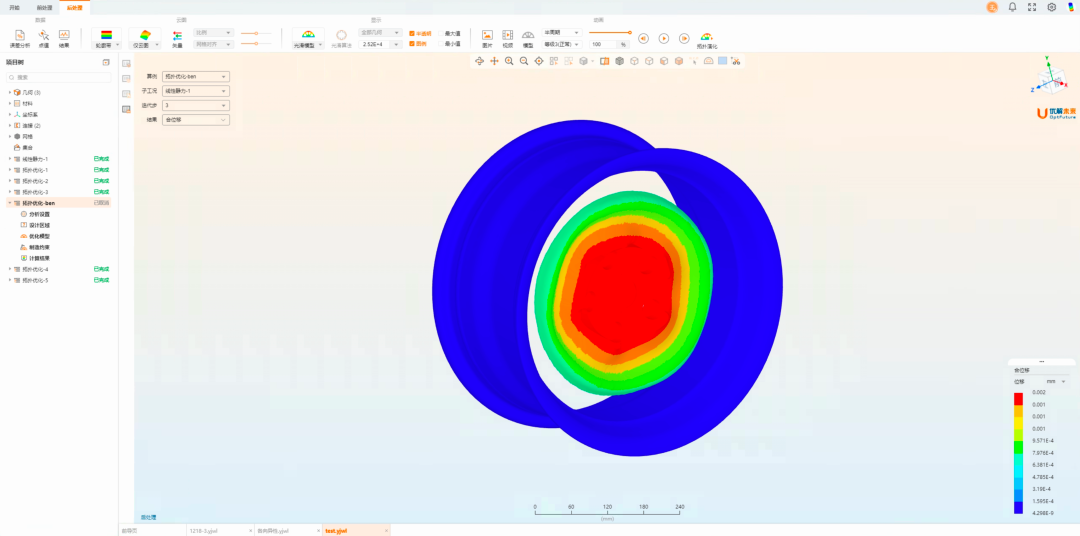The image size is (1080, 536).
Task: Click the user avatar icon
Action: 992,7
